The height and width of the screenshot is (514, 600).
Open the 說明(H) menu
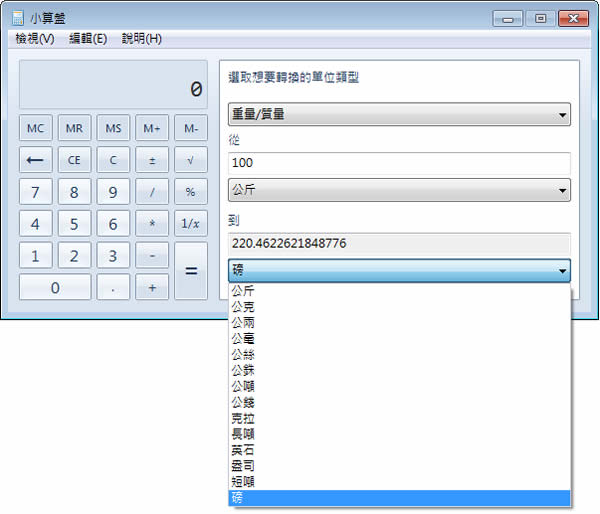pyautogui.click(x=141, y=39)
